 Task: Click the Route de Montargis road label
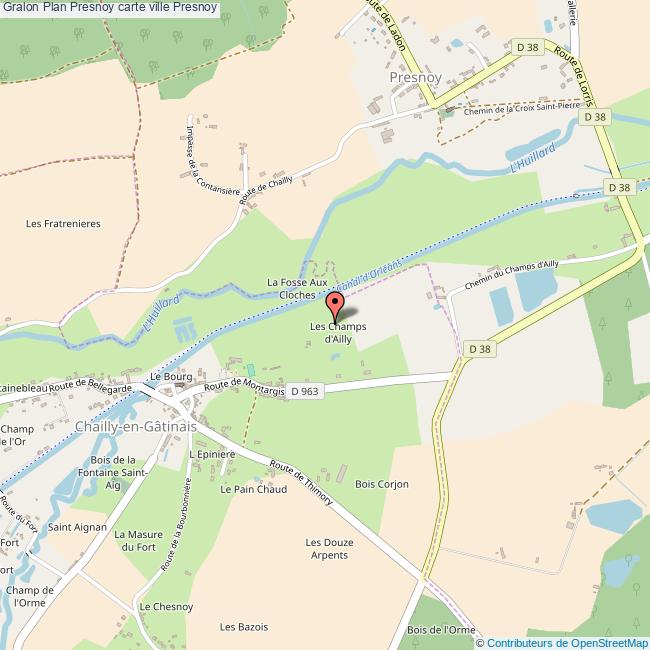(x=244, y=386)
